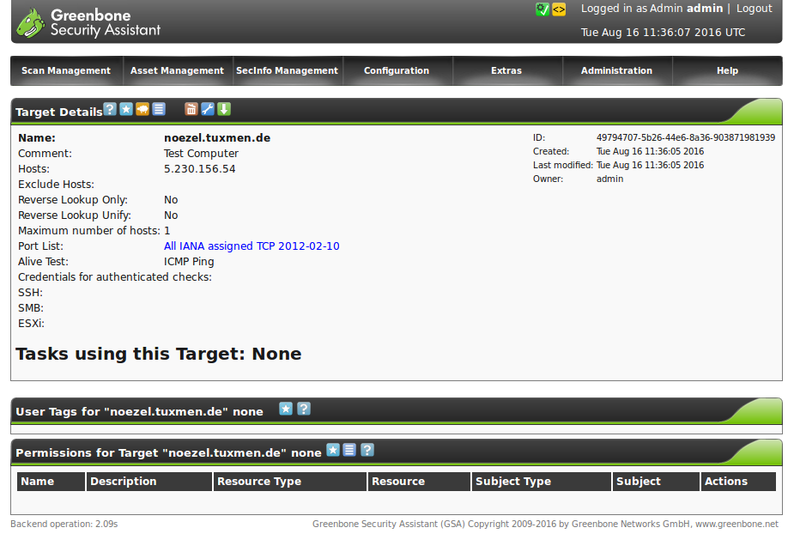Open the Administration menu
This screenshot has height=540, width=800.
coord(617,71)
